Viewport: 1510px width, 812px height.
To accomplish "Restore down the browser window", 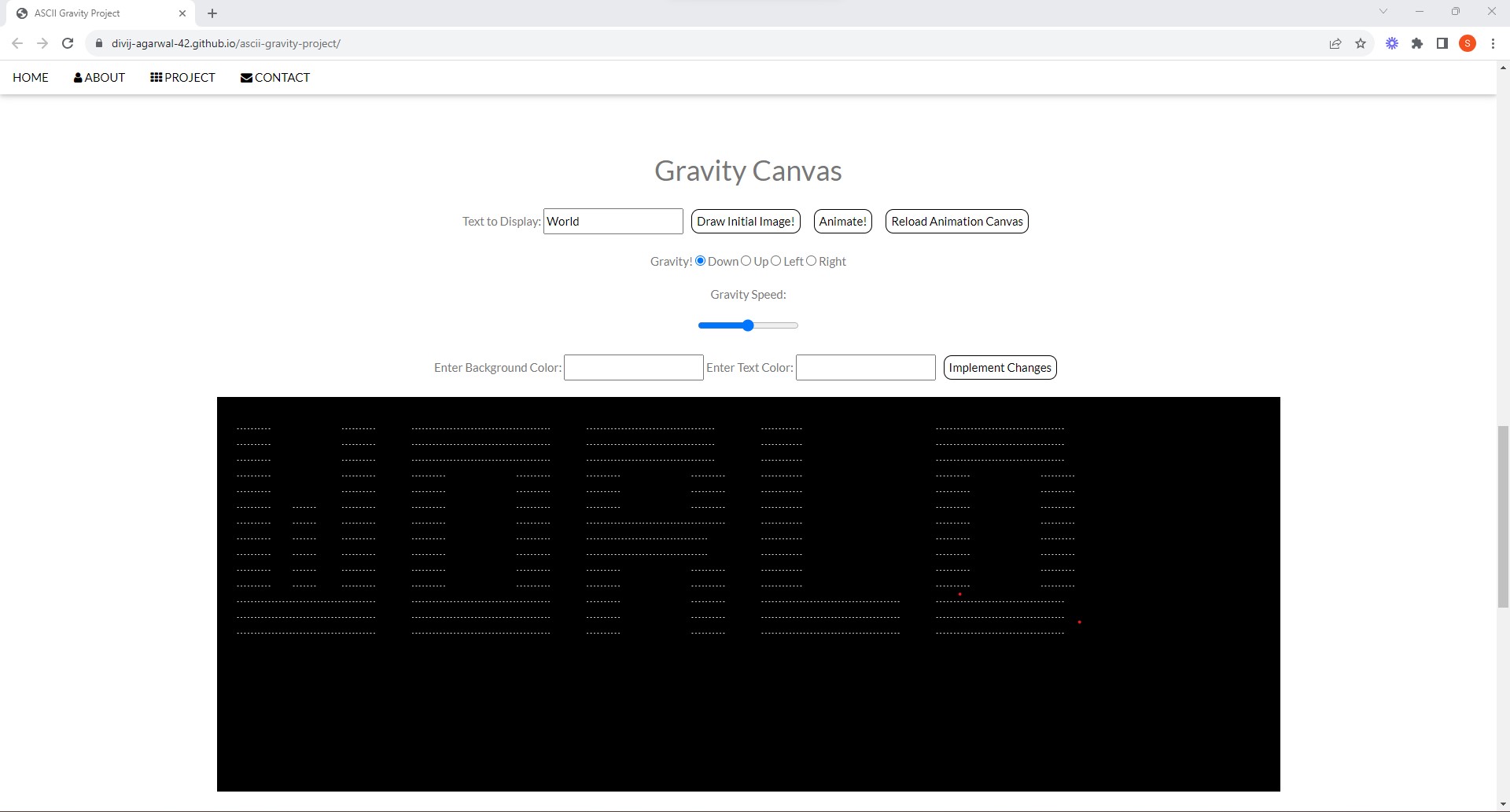I will pyautogui.click(x=1456, y=11).
